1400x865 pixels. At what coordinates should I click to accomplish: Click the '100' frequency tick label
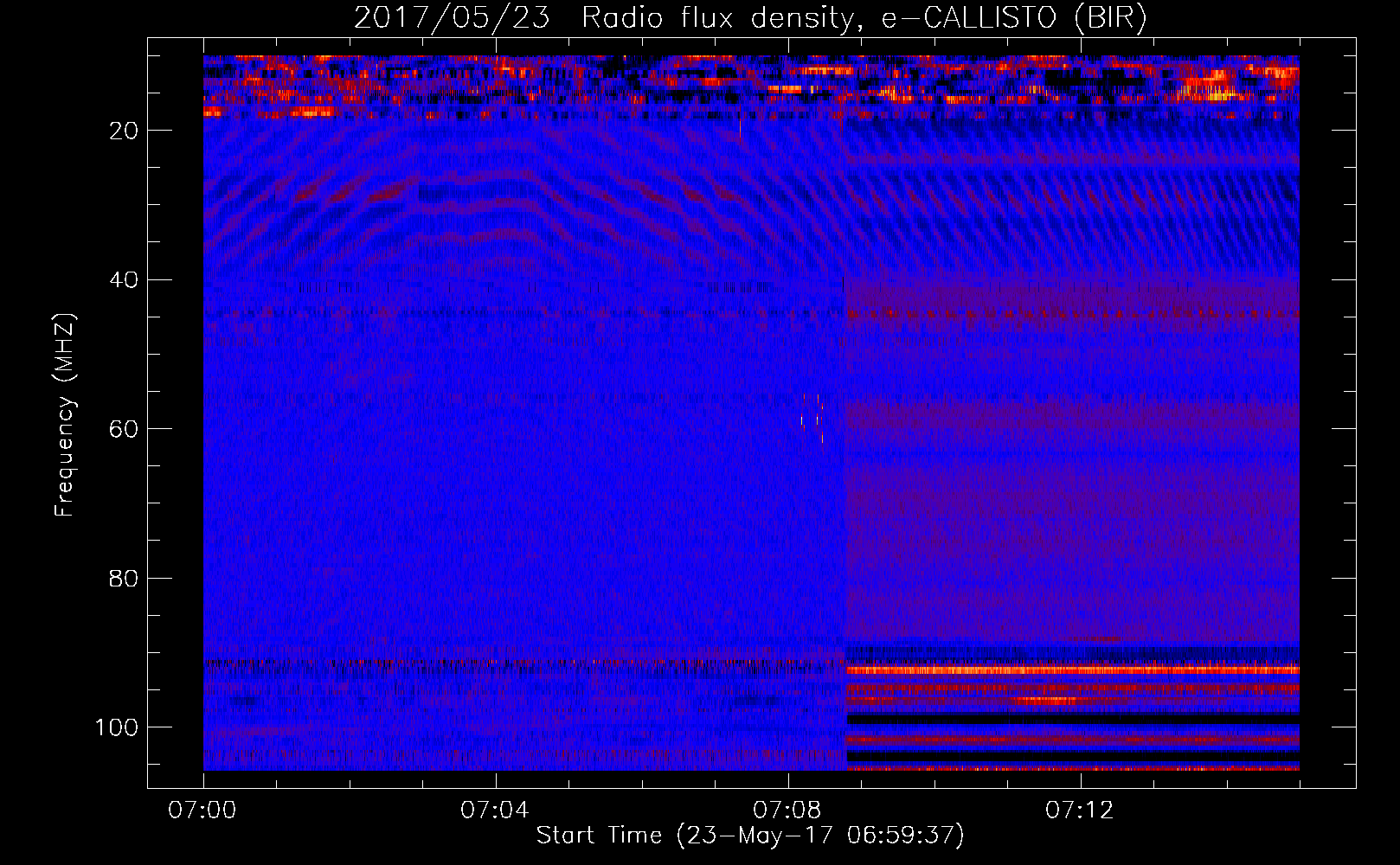[x=117, y=727]
